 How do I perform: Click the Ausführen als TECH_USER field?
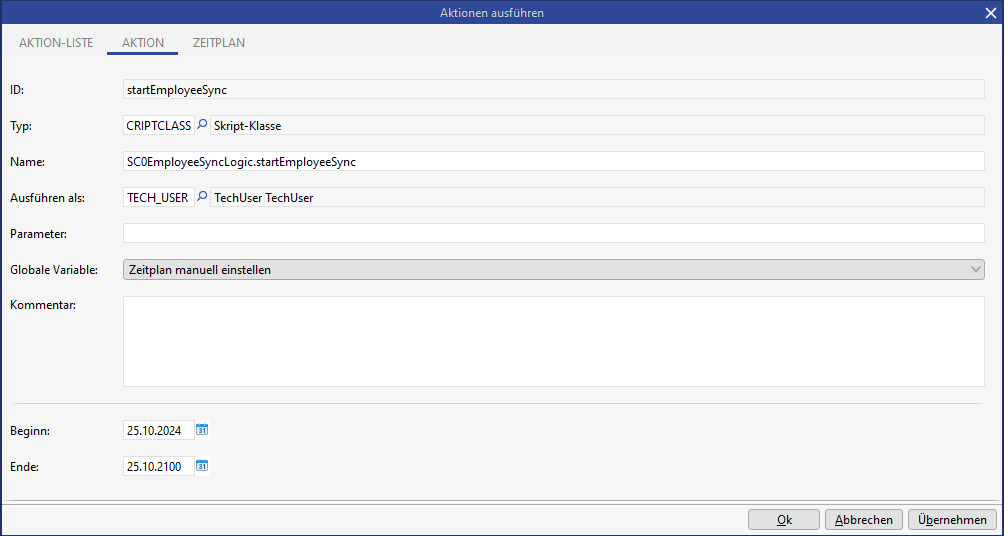[x=157, y=198]
